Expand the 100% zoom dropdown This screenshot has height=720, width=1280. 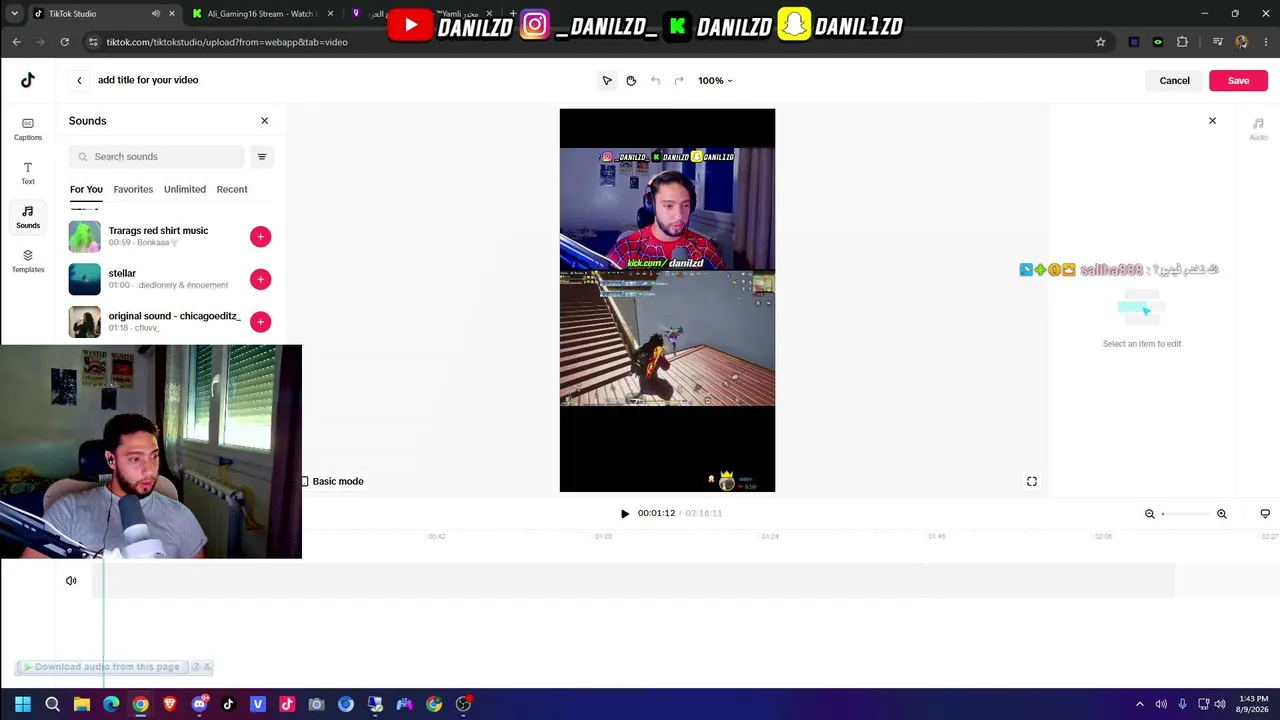click(715, 80)
